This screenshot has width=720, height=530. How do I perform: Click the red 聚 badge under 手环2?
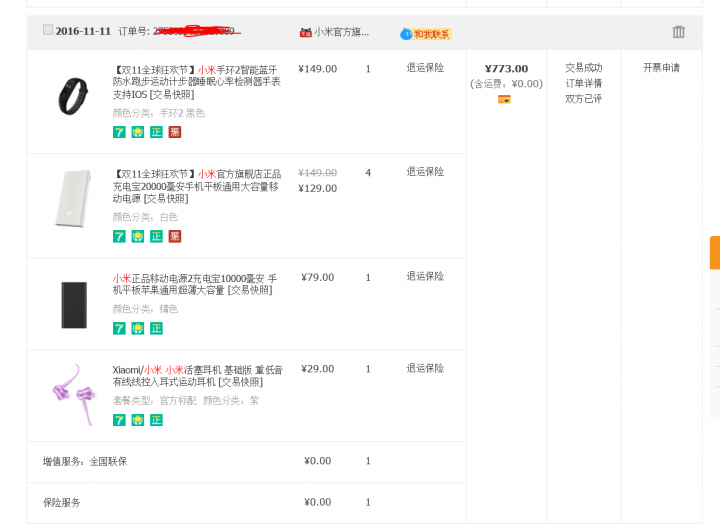[175, 132]
